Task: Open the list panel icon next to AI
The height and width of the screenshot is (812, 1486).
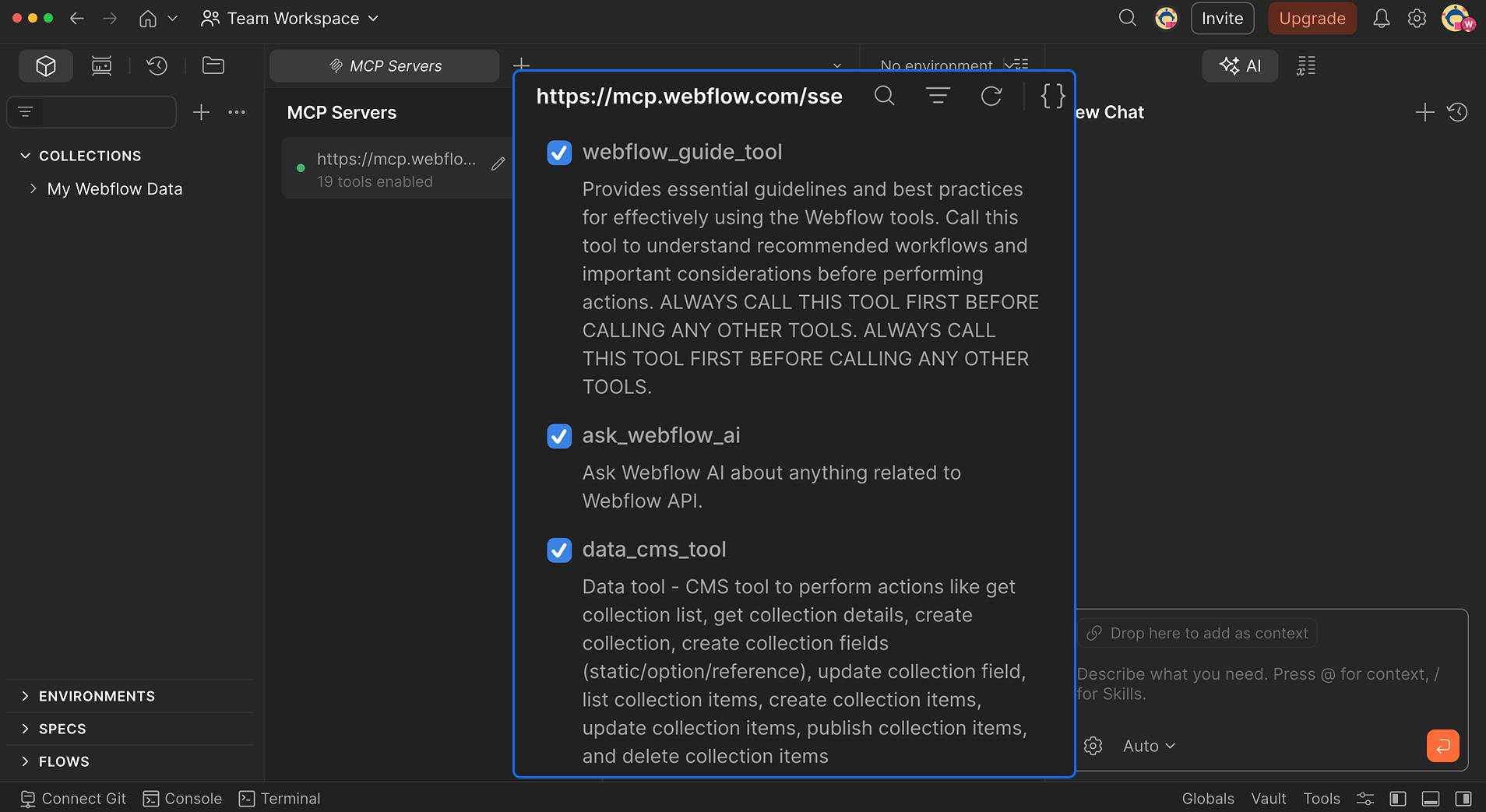Action: pyautogui.click(x=1306, y=66)
